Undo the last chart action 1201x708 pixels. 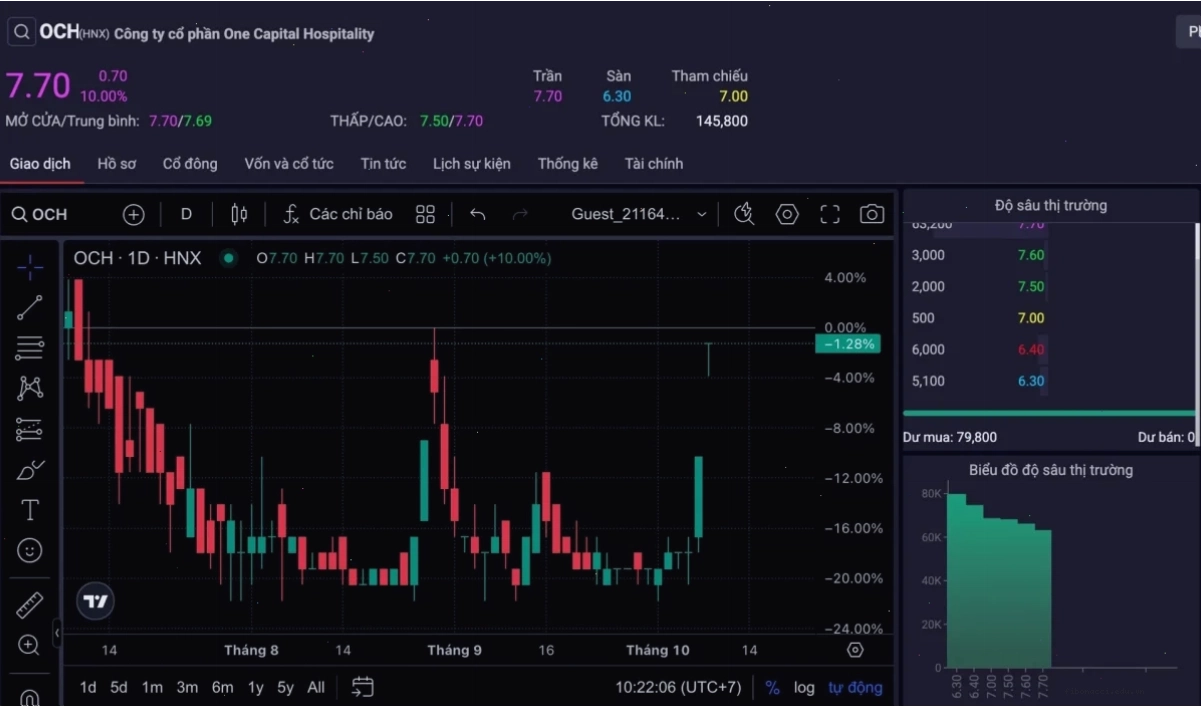(478, 214)
